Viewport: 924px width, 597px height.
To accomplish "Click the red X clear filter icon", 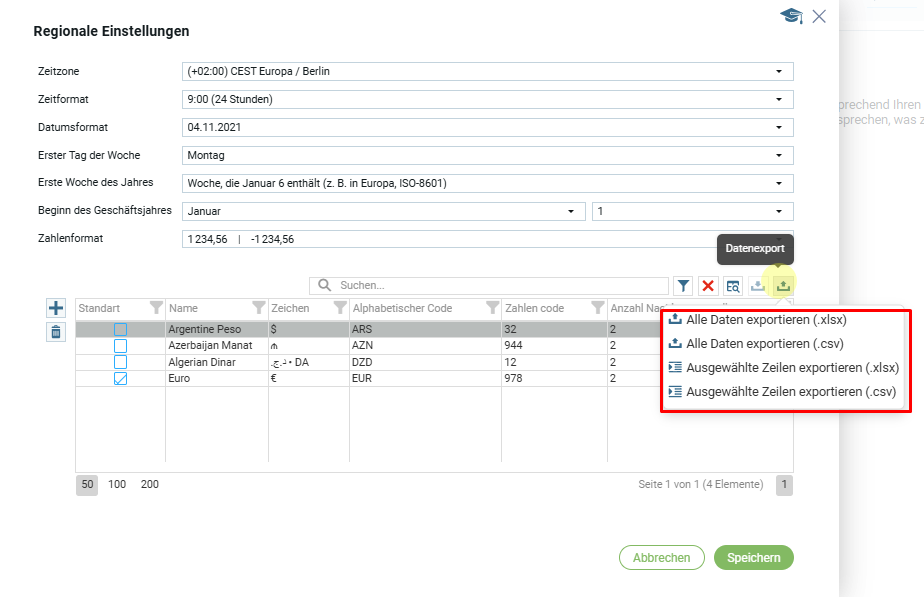I will [708, 286].
